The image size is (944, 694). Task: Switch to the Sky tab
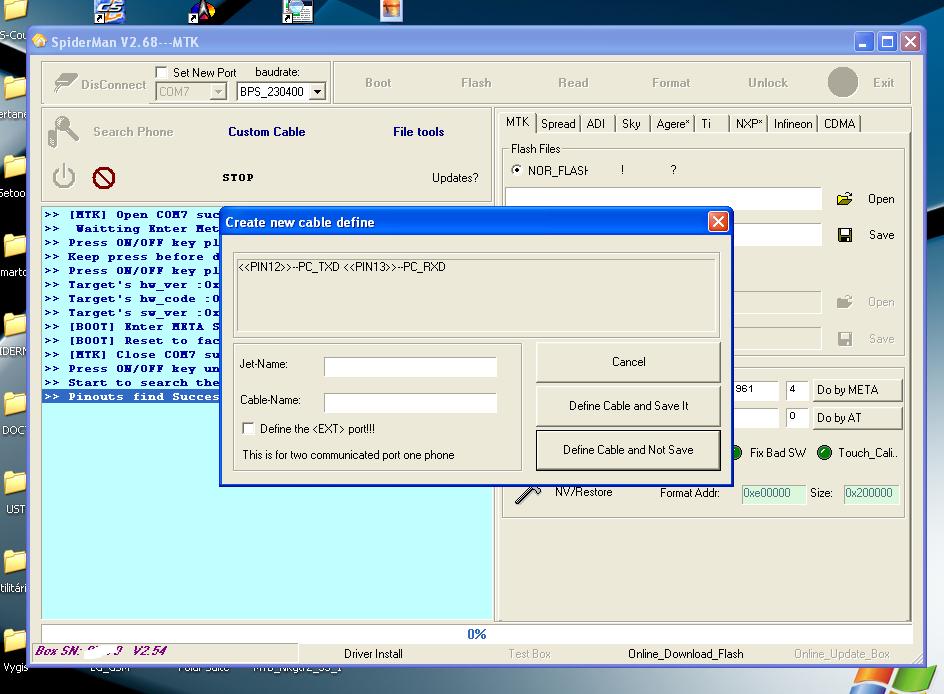click(631, 123)
